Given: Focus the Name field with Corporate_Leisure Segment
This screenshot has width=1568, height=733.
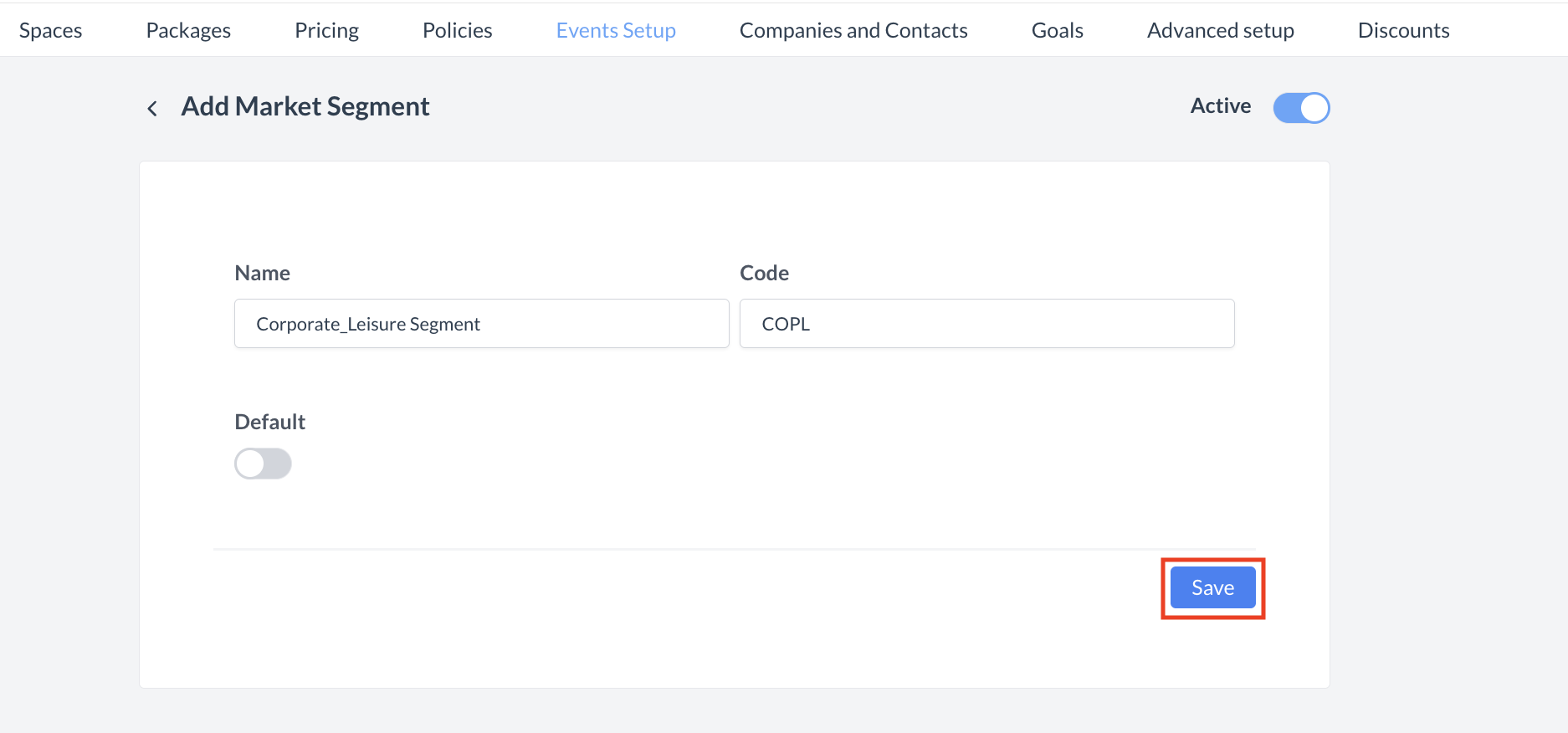Looking at the screenshot, I should point(481,324).
